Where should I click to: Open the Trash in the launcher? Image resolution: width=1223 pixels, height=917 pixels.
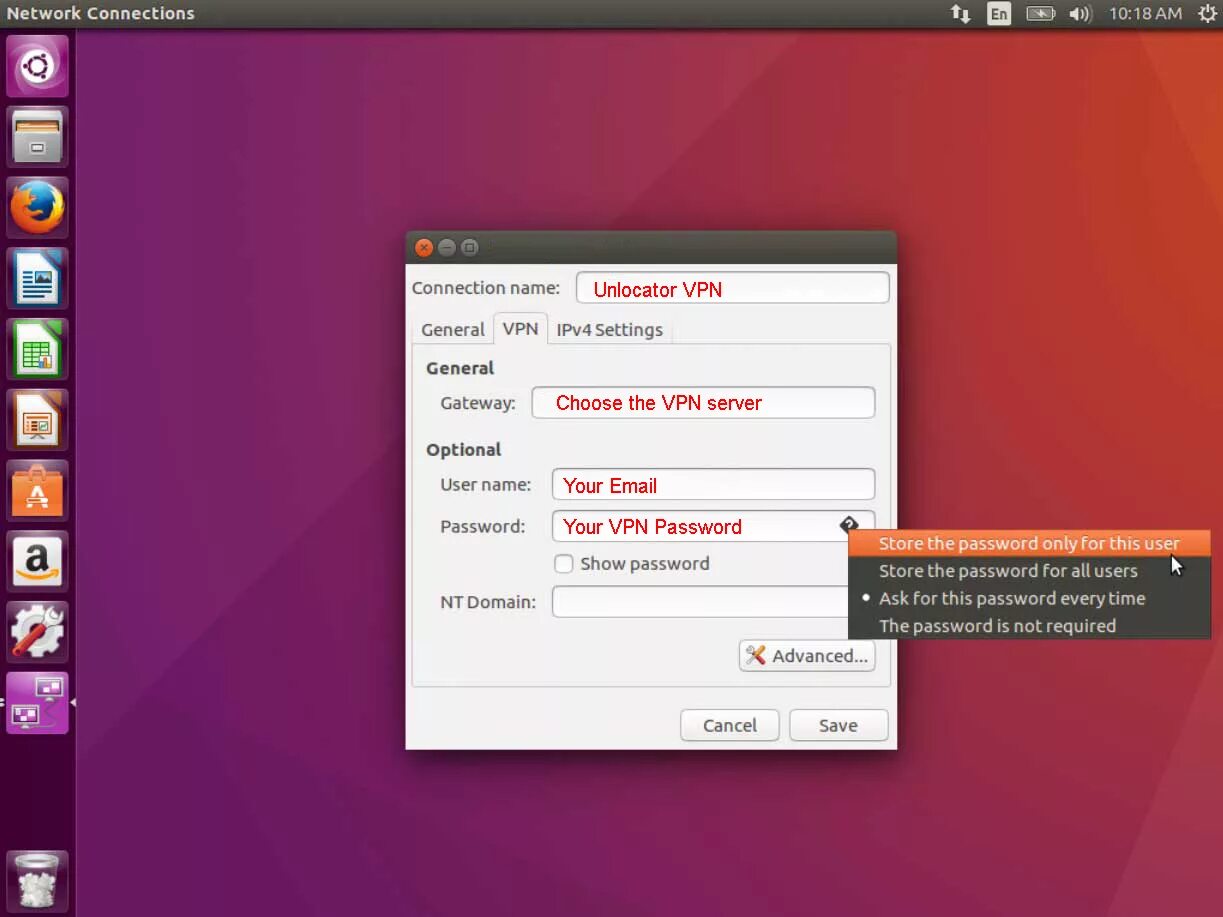pos(38,881)
